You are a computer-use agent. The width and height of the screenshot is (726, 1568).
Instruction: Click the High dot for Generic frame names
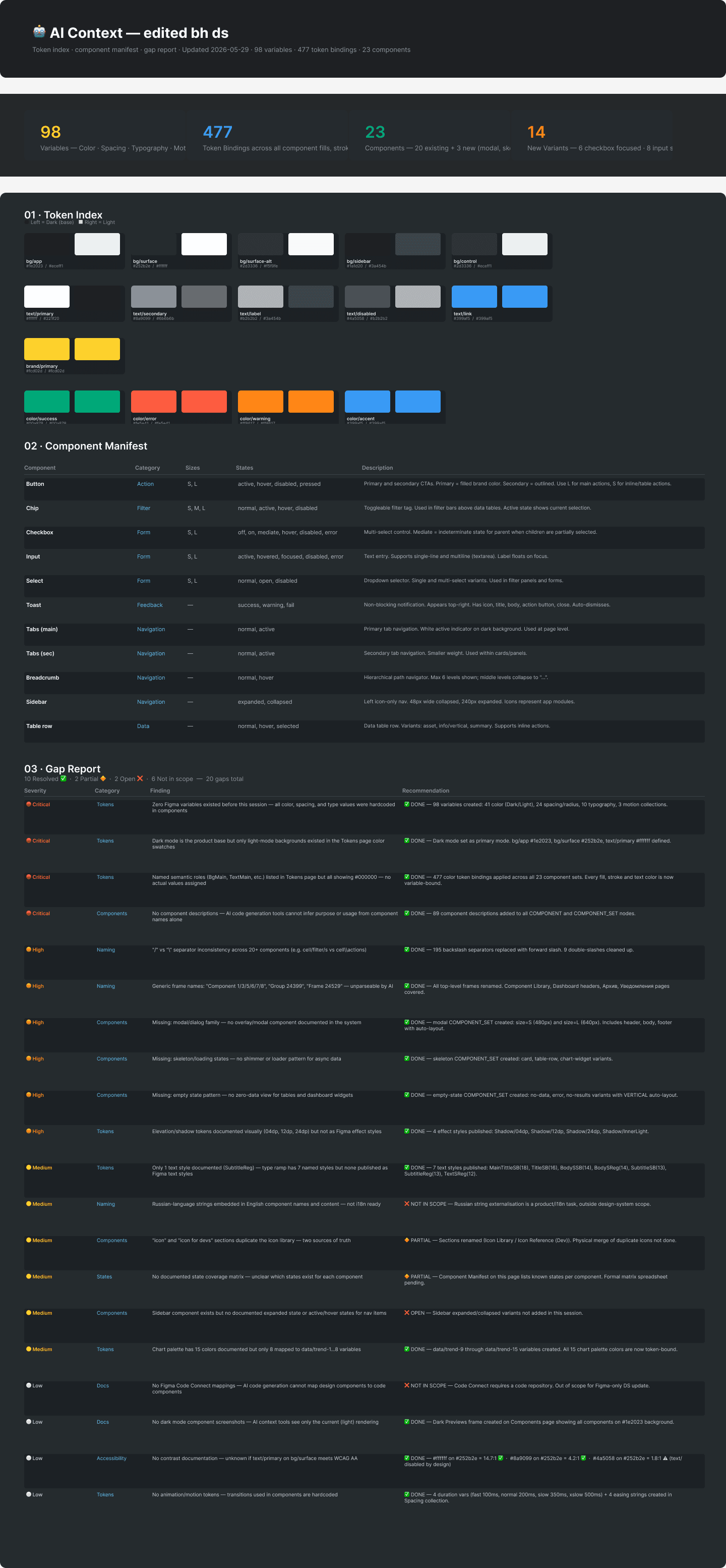(29, 986)
